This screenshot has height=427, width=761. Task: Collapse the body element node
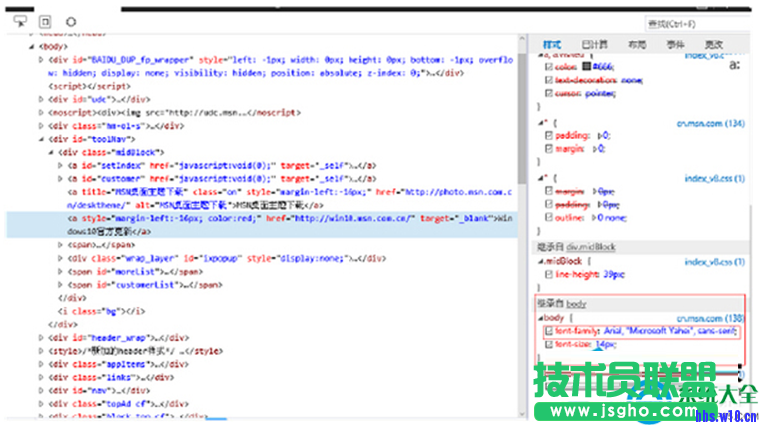[x=31, y=46]
